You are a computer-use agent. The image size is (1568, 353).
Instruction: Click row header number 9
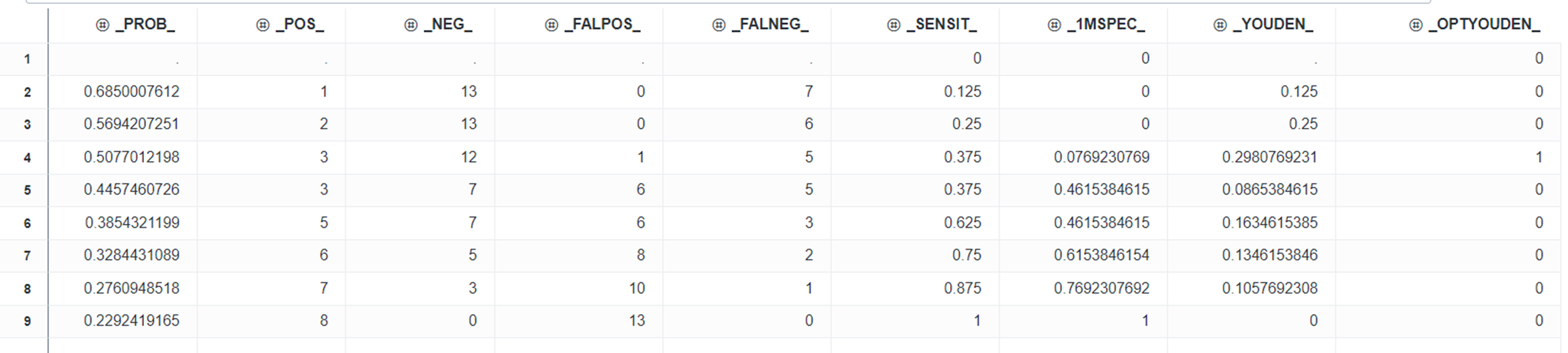coord(28,321)
